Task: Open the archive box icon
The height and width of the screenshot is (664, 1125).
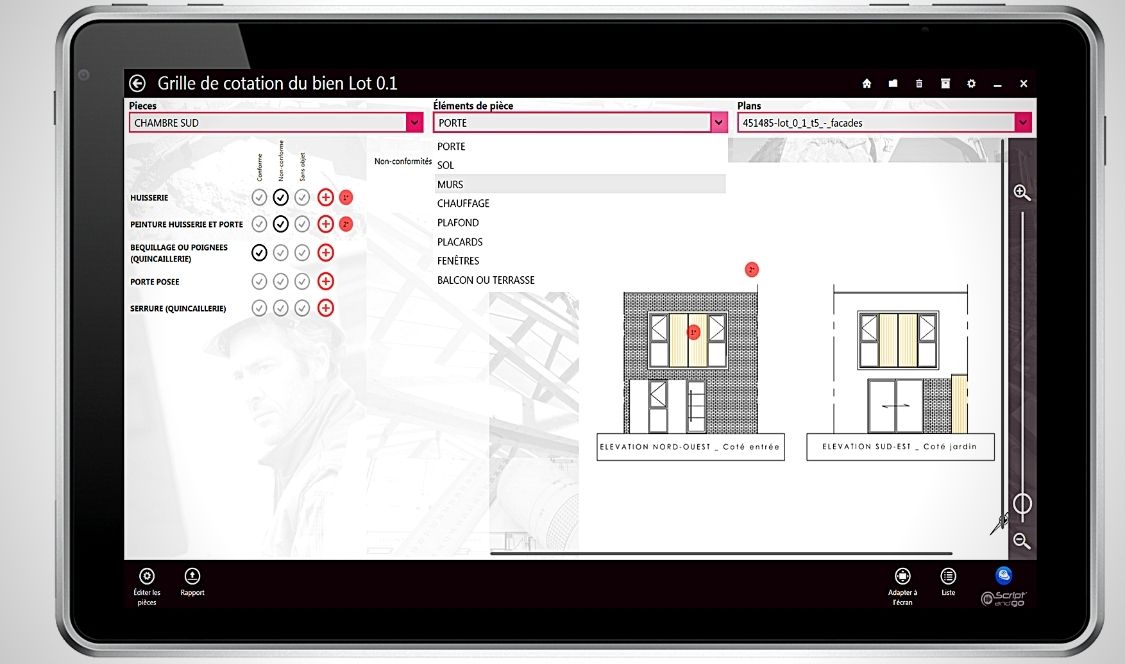Action: pos(945,84)
